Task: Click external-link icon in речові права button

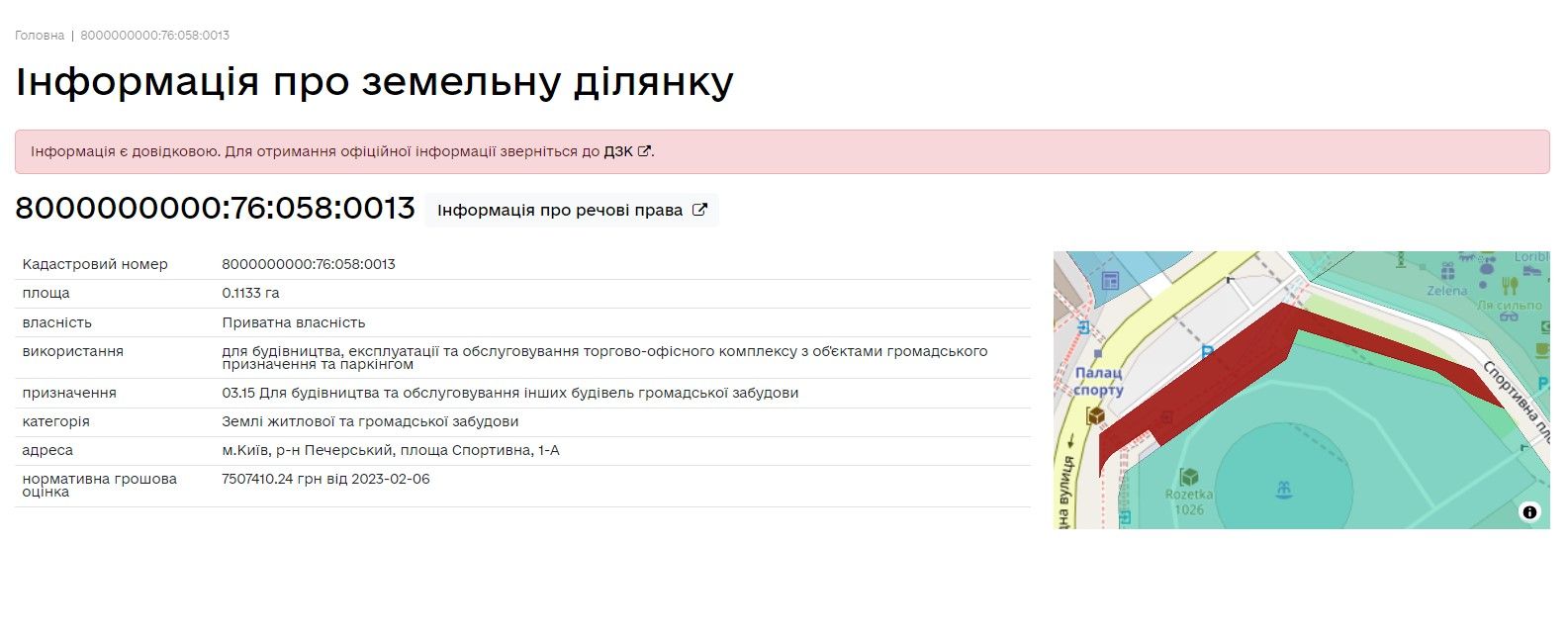Action: [x=699, y=210]
